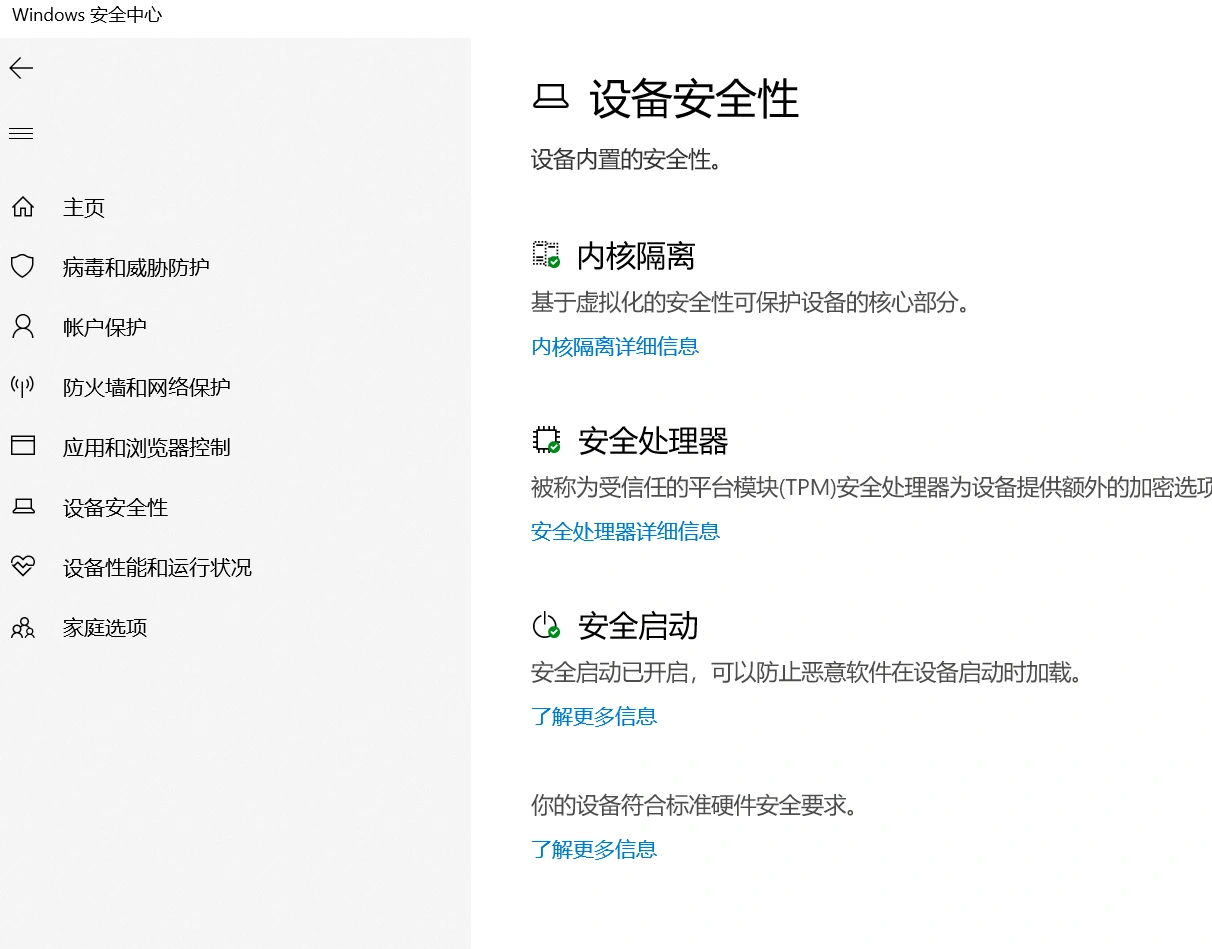Viewport: 1212px width, 949px height.
Task: Click the Windows 安全中心 window title
Action: pyautogui.click(x=87, y=15)
